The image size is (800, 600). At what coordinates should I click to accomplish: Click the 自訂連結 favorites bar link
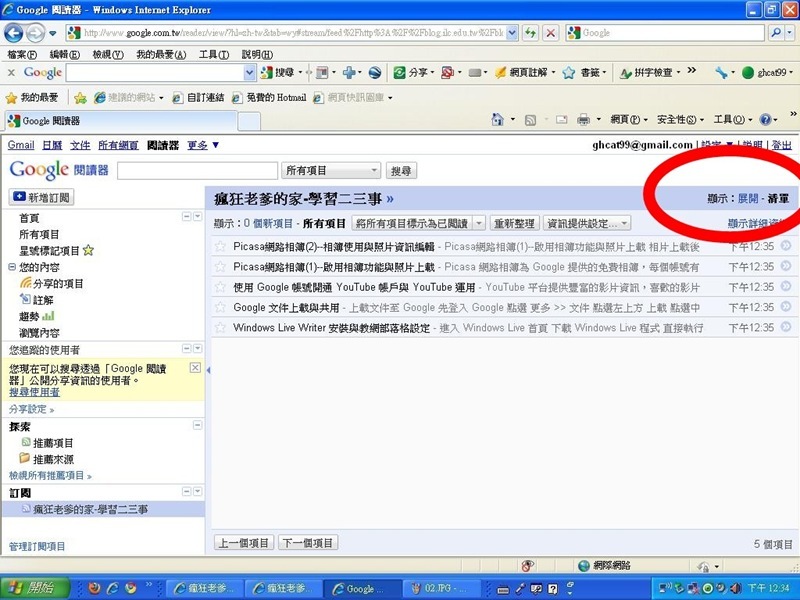tap(198, 97)
